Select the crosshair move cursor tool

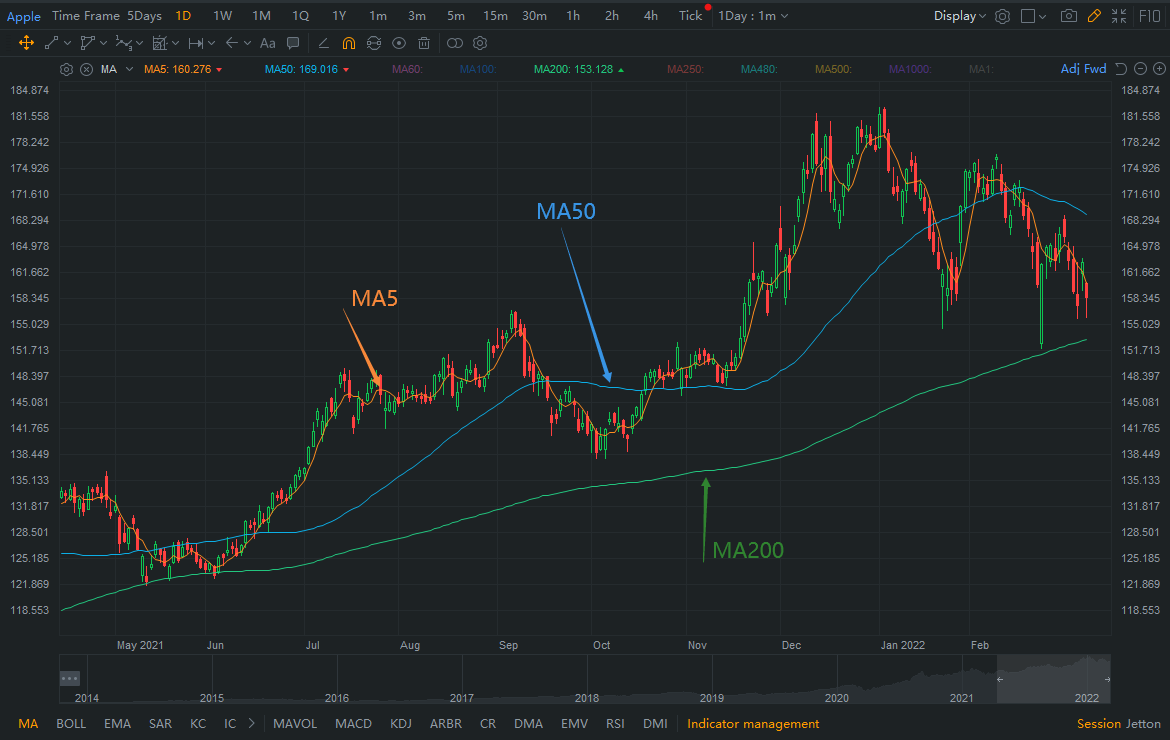[x=26, y=43]
